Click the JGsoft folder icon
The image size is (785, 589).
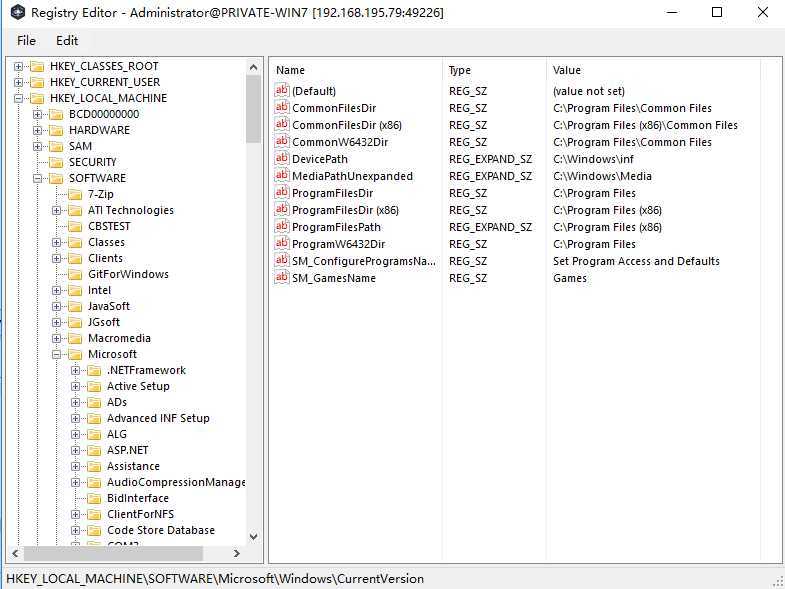75,323
